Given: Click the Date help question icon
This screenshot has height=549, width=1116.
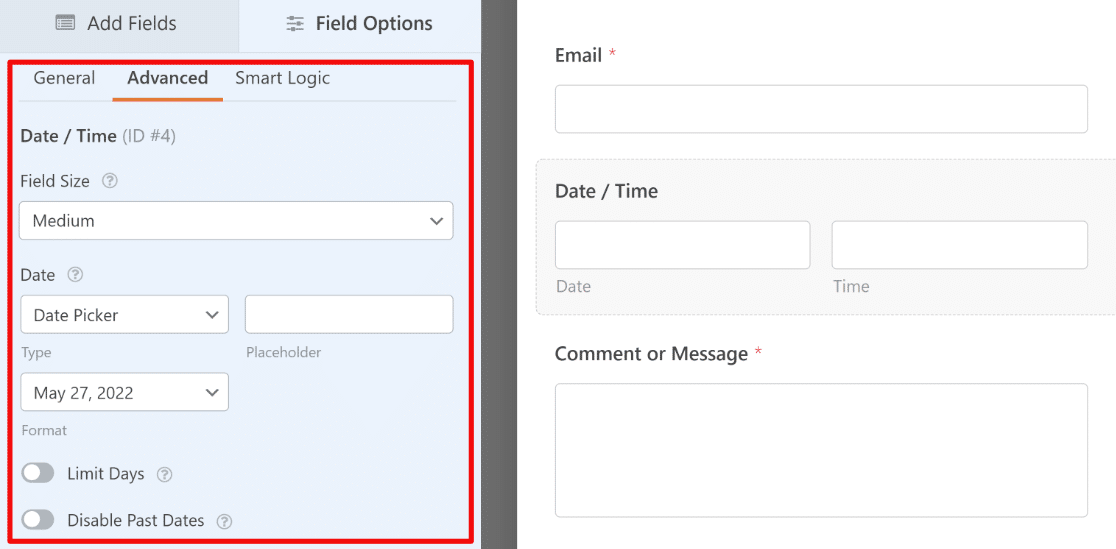Looking at the screenshot, I should coord(75,274).
